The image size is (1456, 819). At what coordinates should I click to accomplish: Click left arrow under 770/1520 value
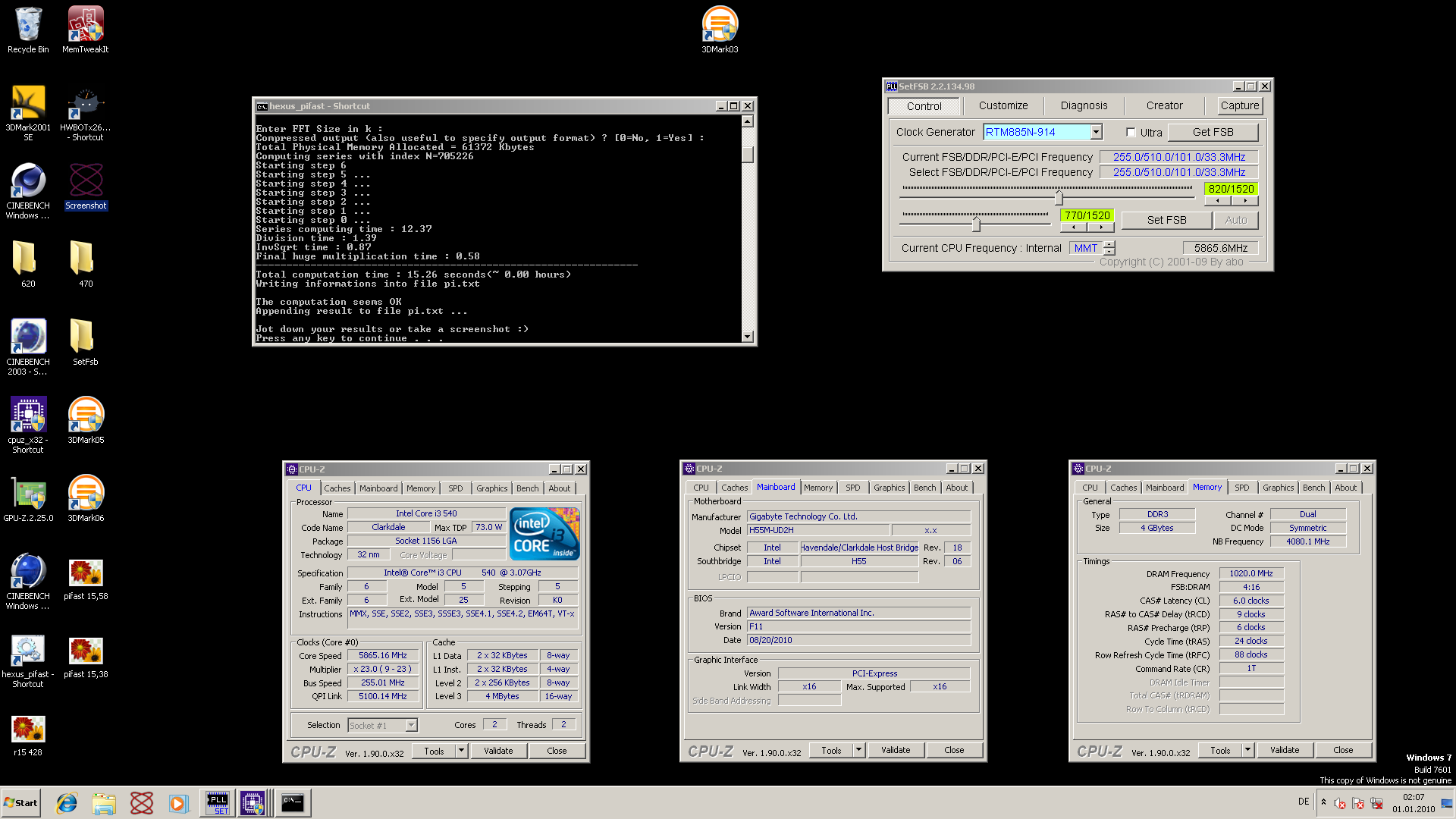pyautogui.click(x=1074, y=227)
